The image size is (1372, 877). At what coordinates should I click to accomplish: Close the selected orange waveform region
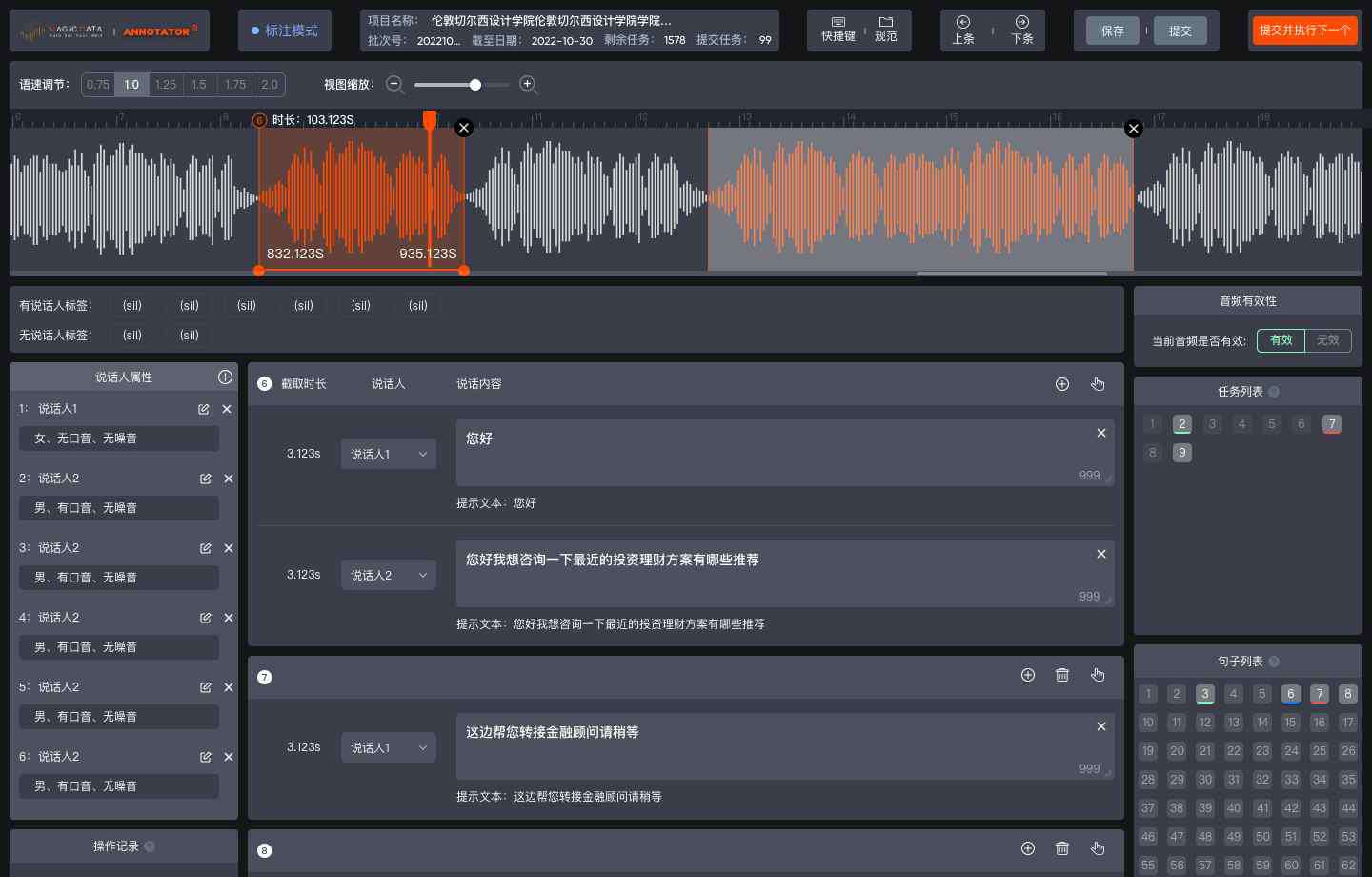tap(464, 128)
